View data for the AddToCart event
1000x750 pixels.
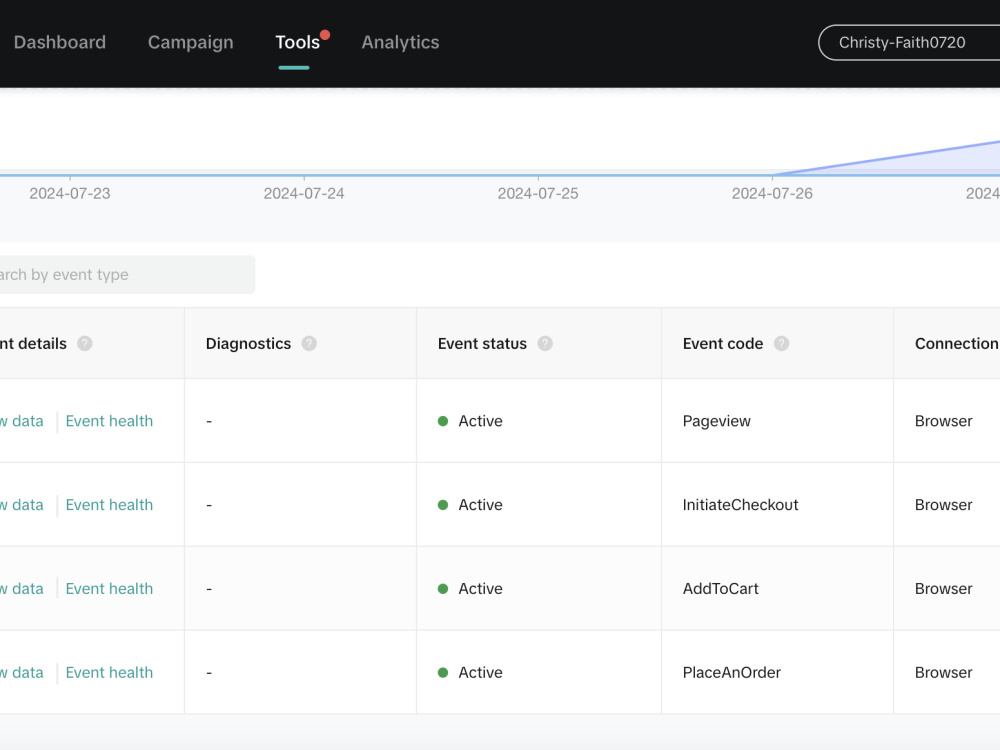point(22,589)
